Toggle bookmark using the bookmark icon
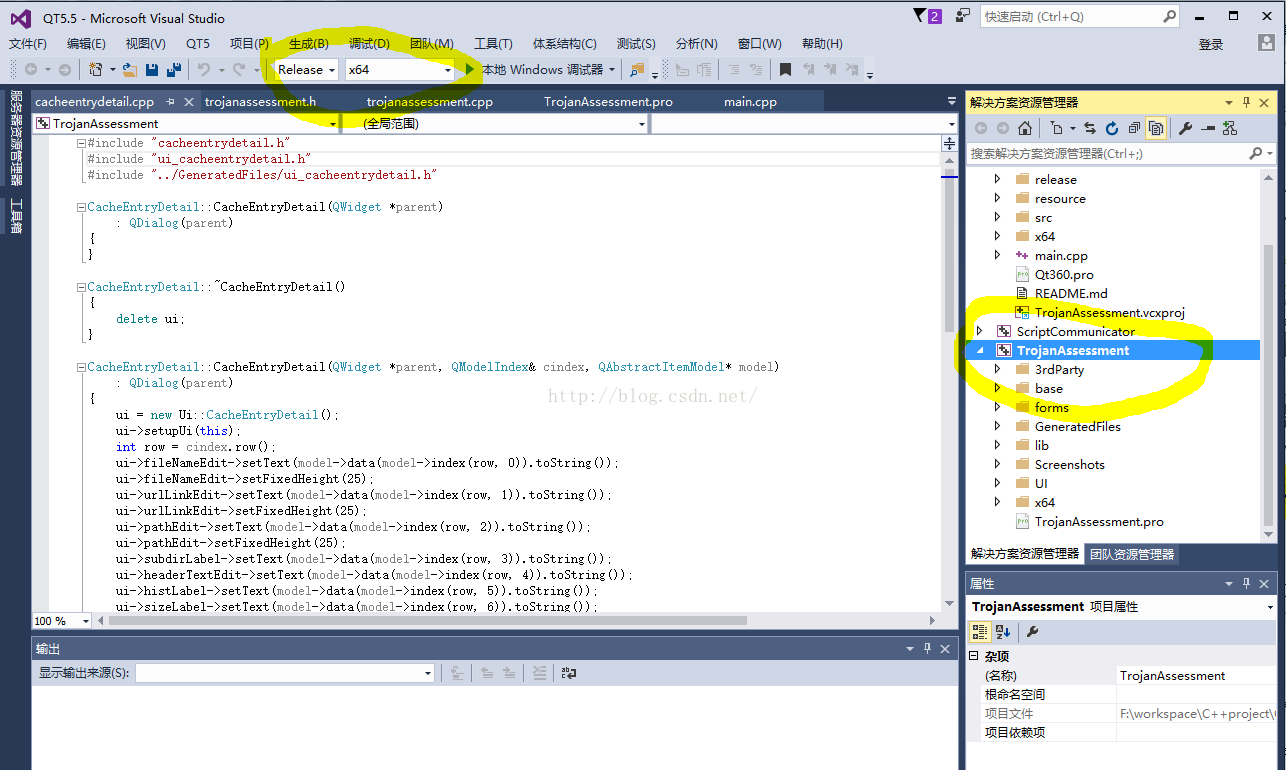Screen dimensions: 1286x770 (x=785, y=70)
